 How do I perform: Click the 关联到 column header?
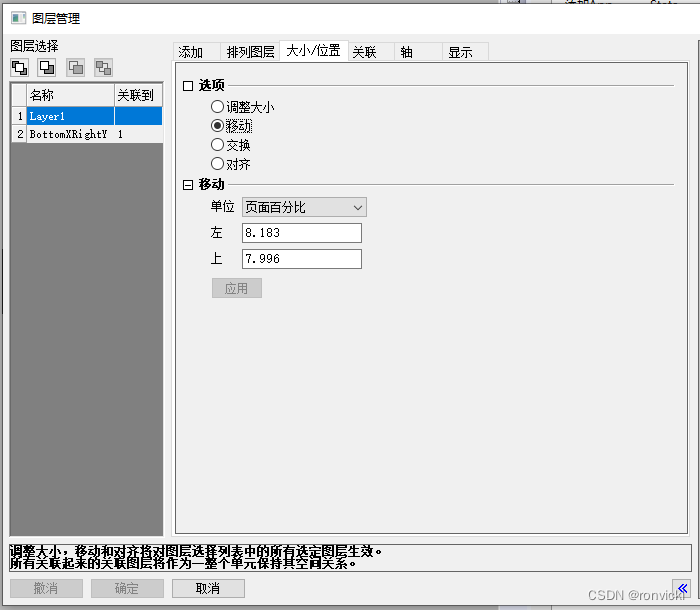pos(138,95)
